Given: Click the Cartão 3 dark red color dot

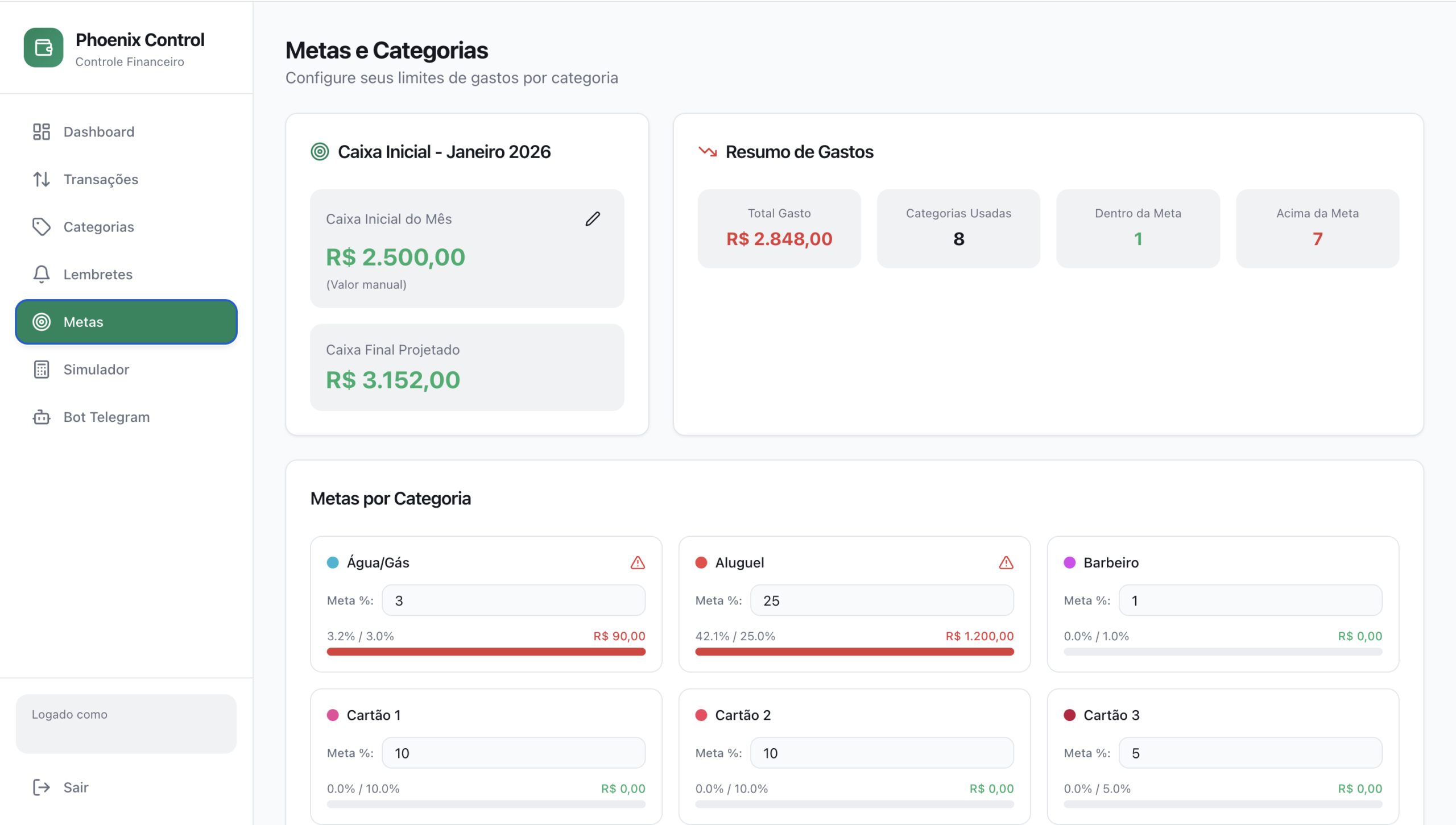Looking at the screenshot, I should point(1070,715).
